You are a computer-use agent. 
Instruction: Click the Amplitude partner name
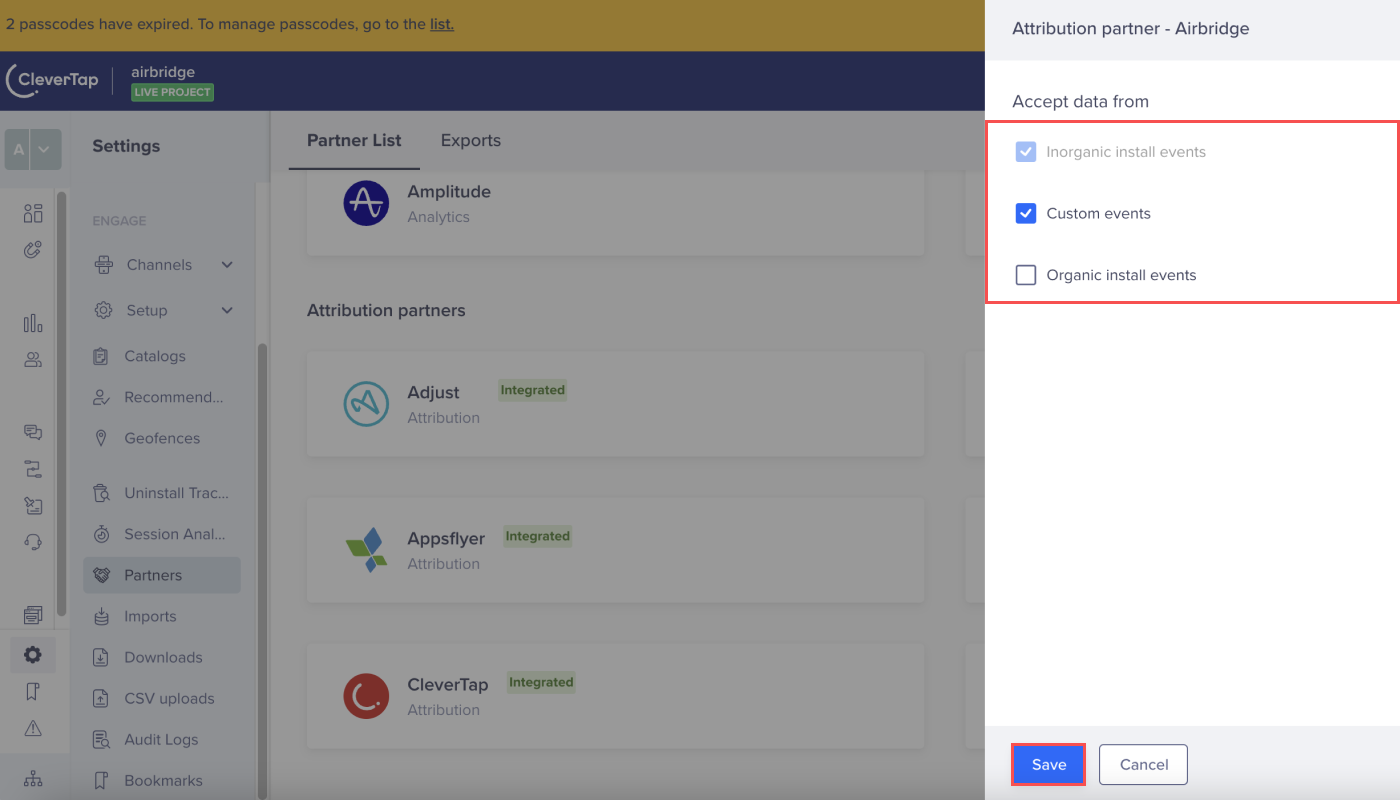449,191
